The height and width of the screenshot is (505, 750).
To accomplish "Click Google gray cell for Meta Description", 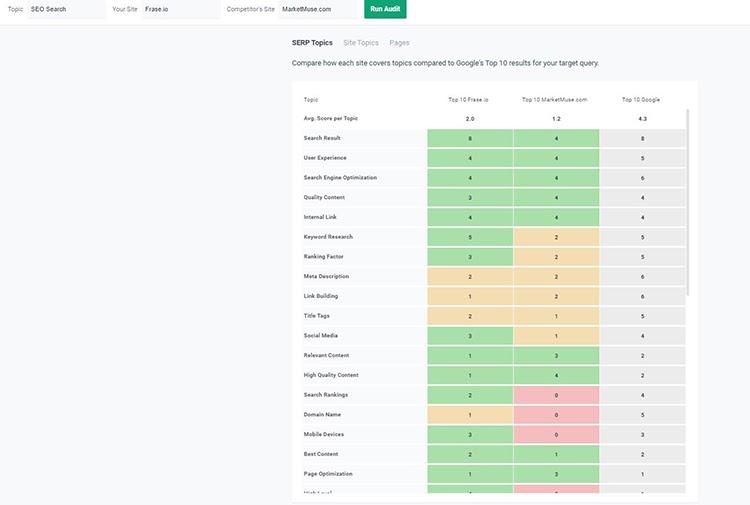I will (642, 276).
